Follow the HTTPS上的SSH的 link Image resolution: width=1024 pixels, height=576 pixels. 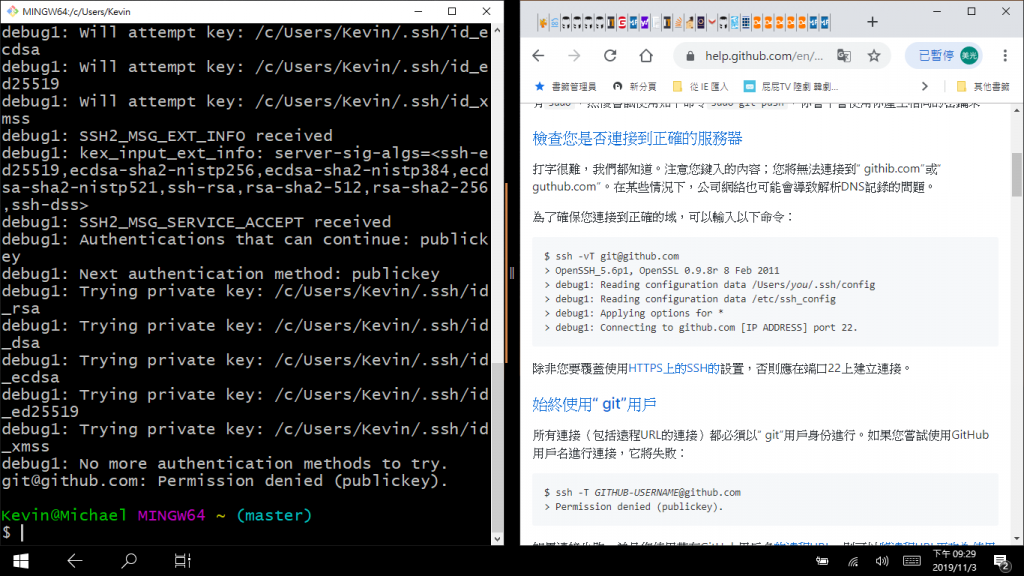[673, 369]
